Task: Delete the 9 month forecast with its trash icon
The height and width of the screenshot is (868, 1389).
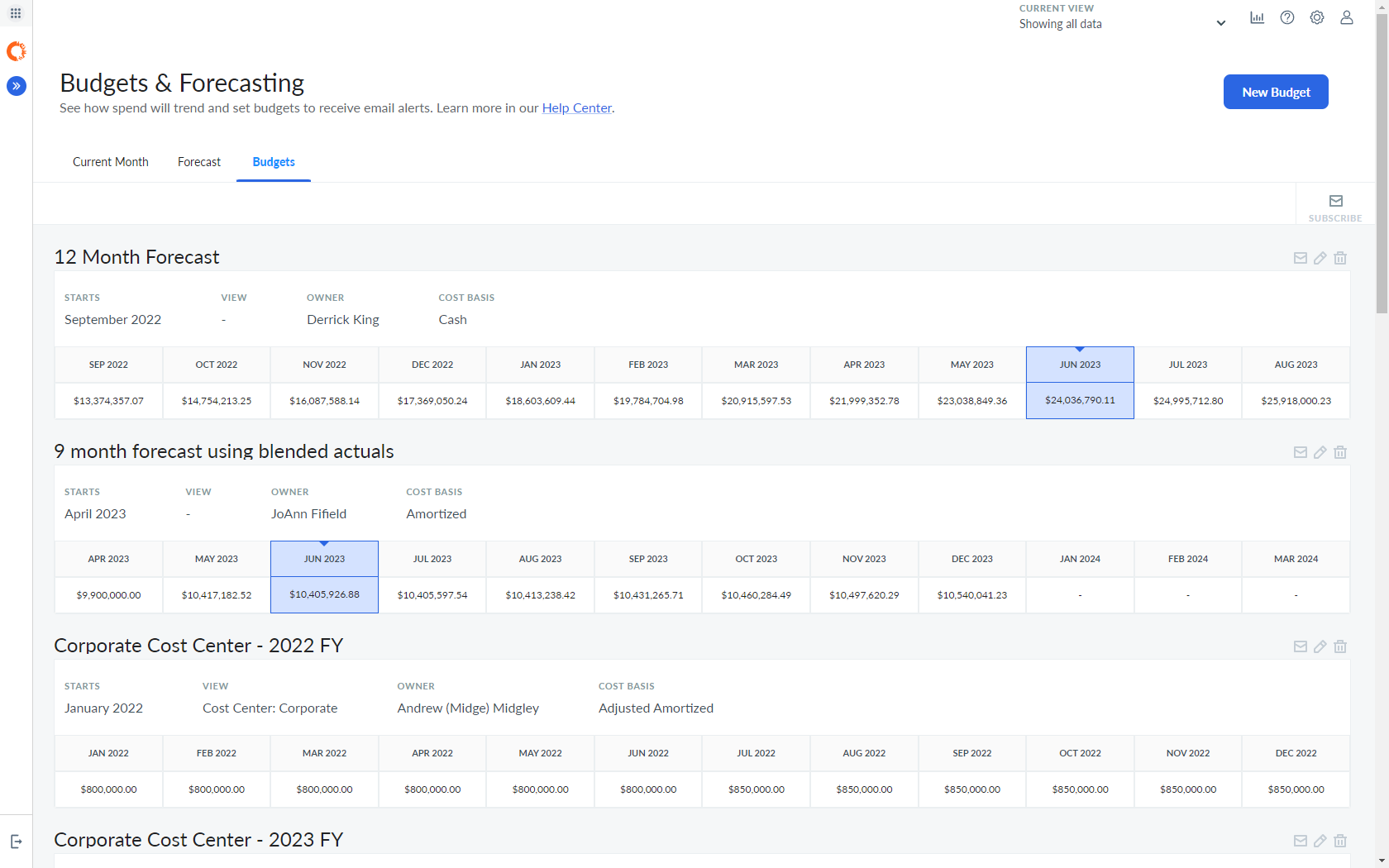Action: 1340,452
